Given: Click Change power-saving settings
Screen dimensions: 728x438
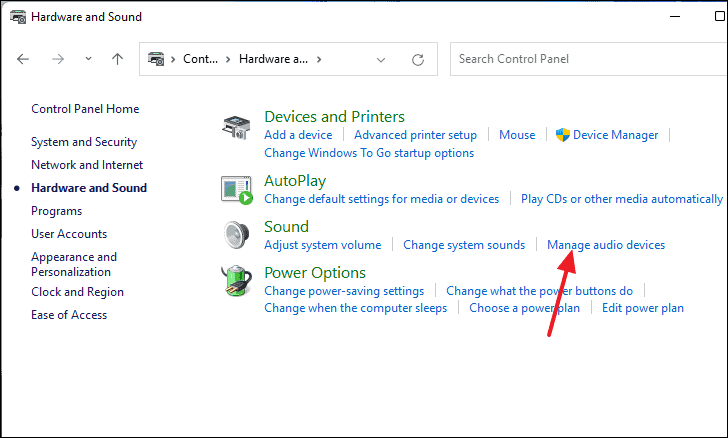Looking at the screenshot, I should point(344,291).
